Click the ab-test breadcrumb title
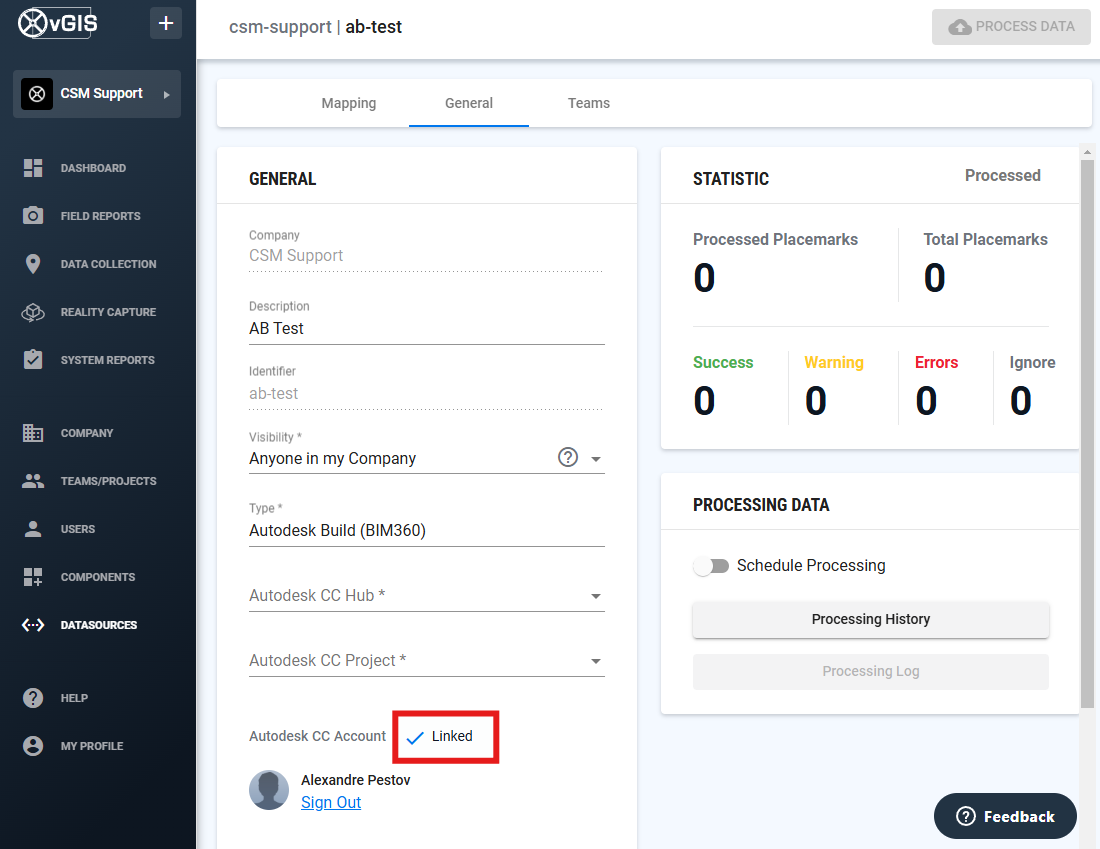Viewport: 1100px width, 849px height. coord(373,27)
